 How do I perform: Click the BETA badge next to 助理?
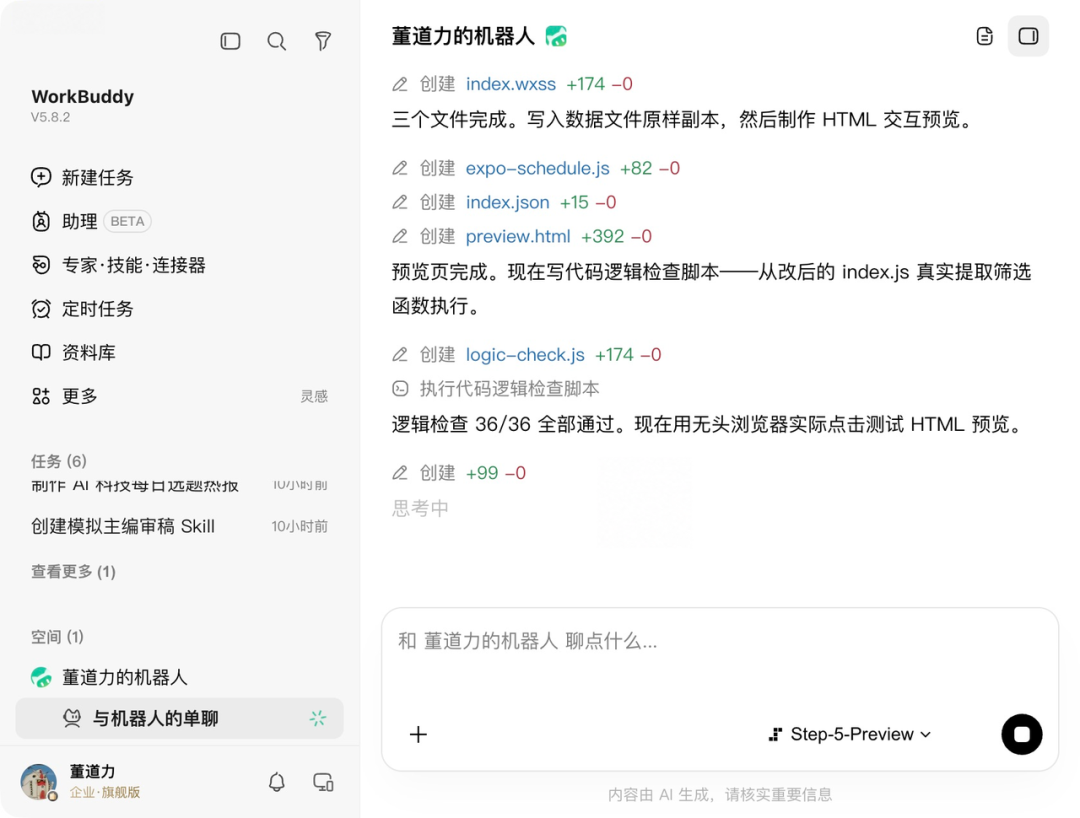click(127, 221)
